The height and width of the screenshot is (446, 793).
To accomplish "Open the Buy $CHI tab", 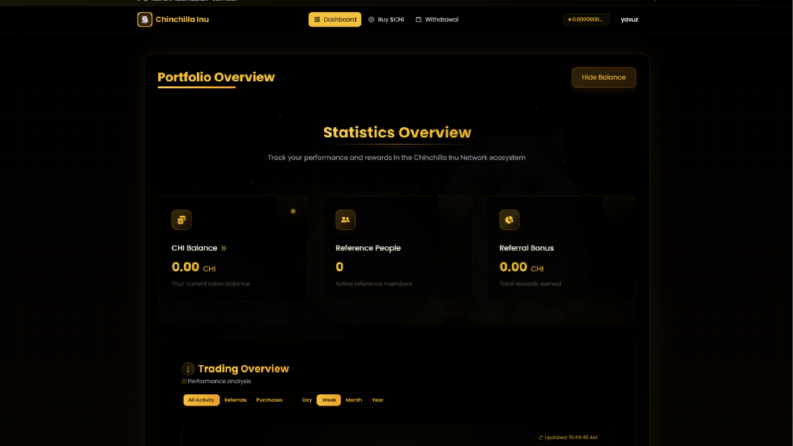I will [x=386, y=19].
